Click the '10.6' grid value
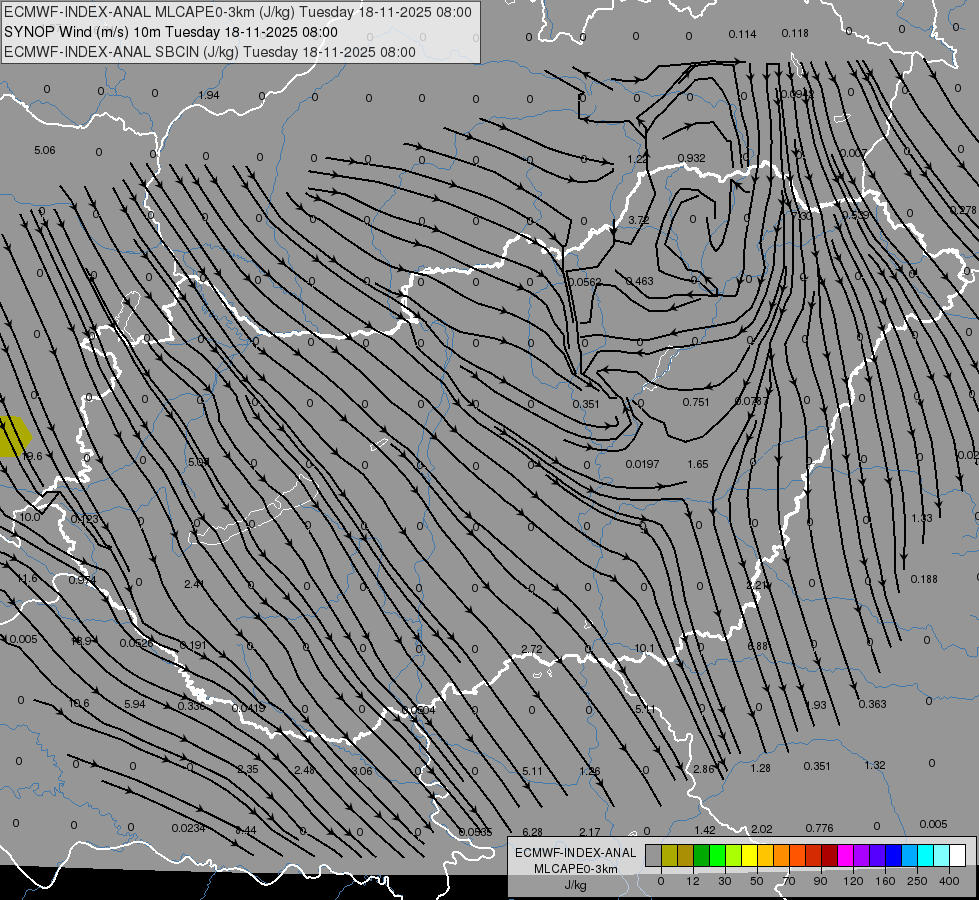Viewport: 979px width, 900px height. [79, 703]
